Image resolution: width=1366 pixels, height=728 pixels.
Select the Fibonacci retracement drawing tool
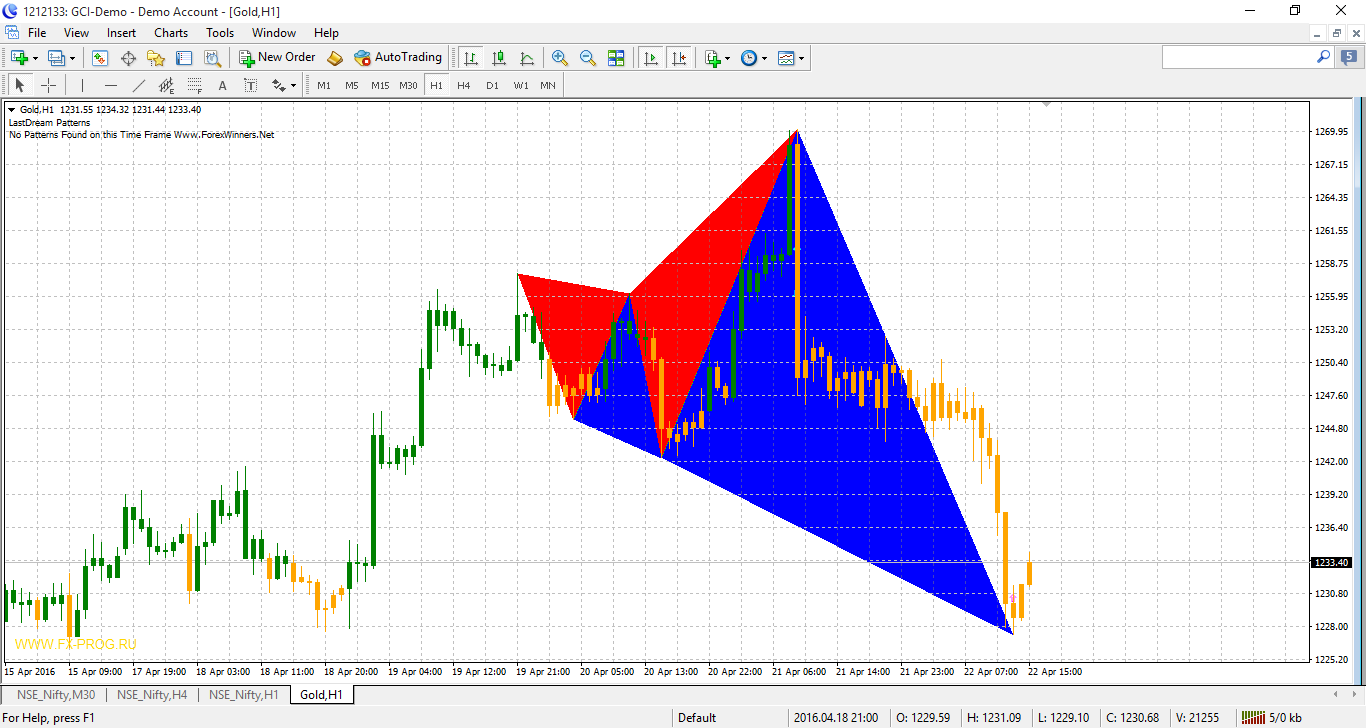[x=193, y=84]
